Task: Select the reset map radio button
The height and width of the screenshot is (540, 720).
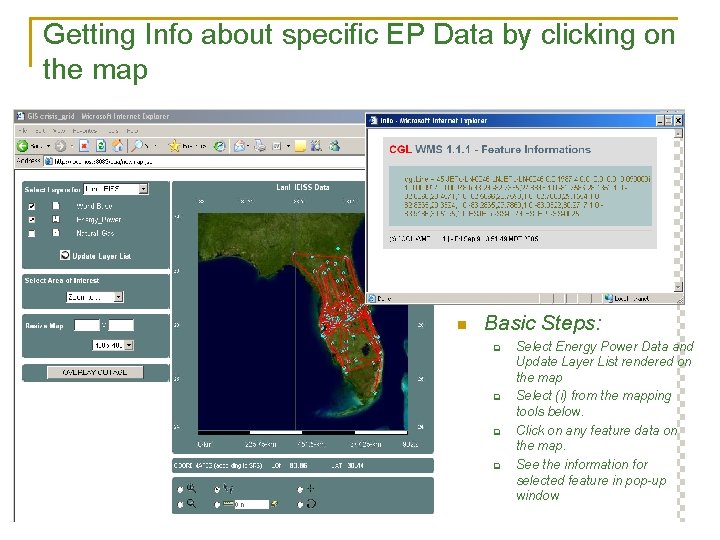Action: (300, 505)
